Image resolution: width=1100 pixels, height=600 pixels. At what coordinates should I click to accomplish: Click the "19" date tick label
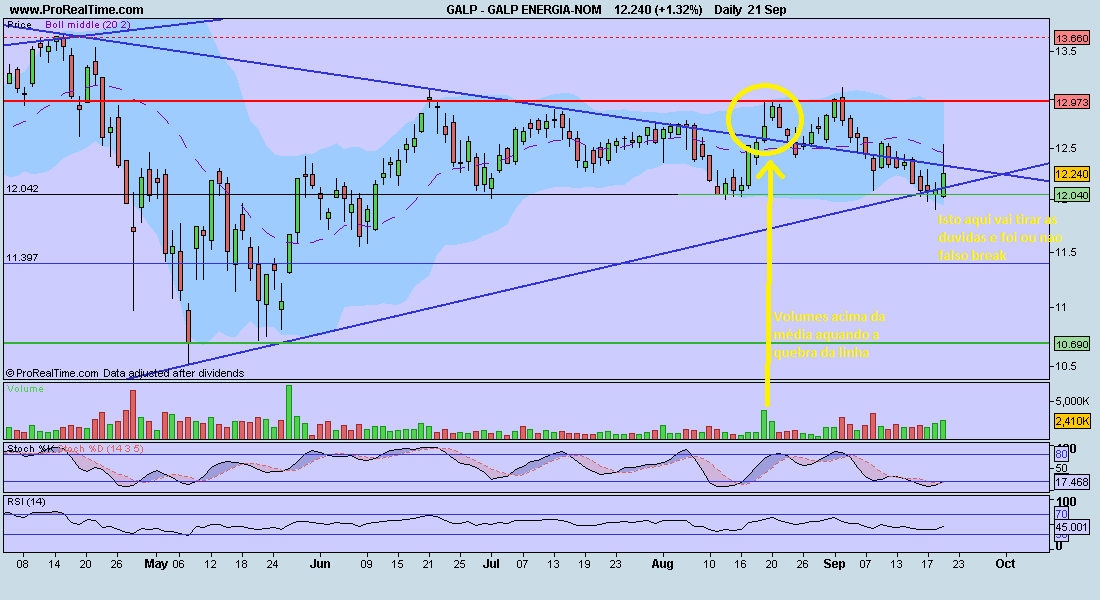click(x=584, y=564)
